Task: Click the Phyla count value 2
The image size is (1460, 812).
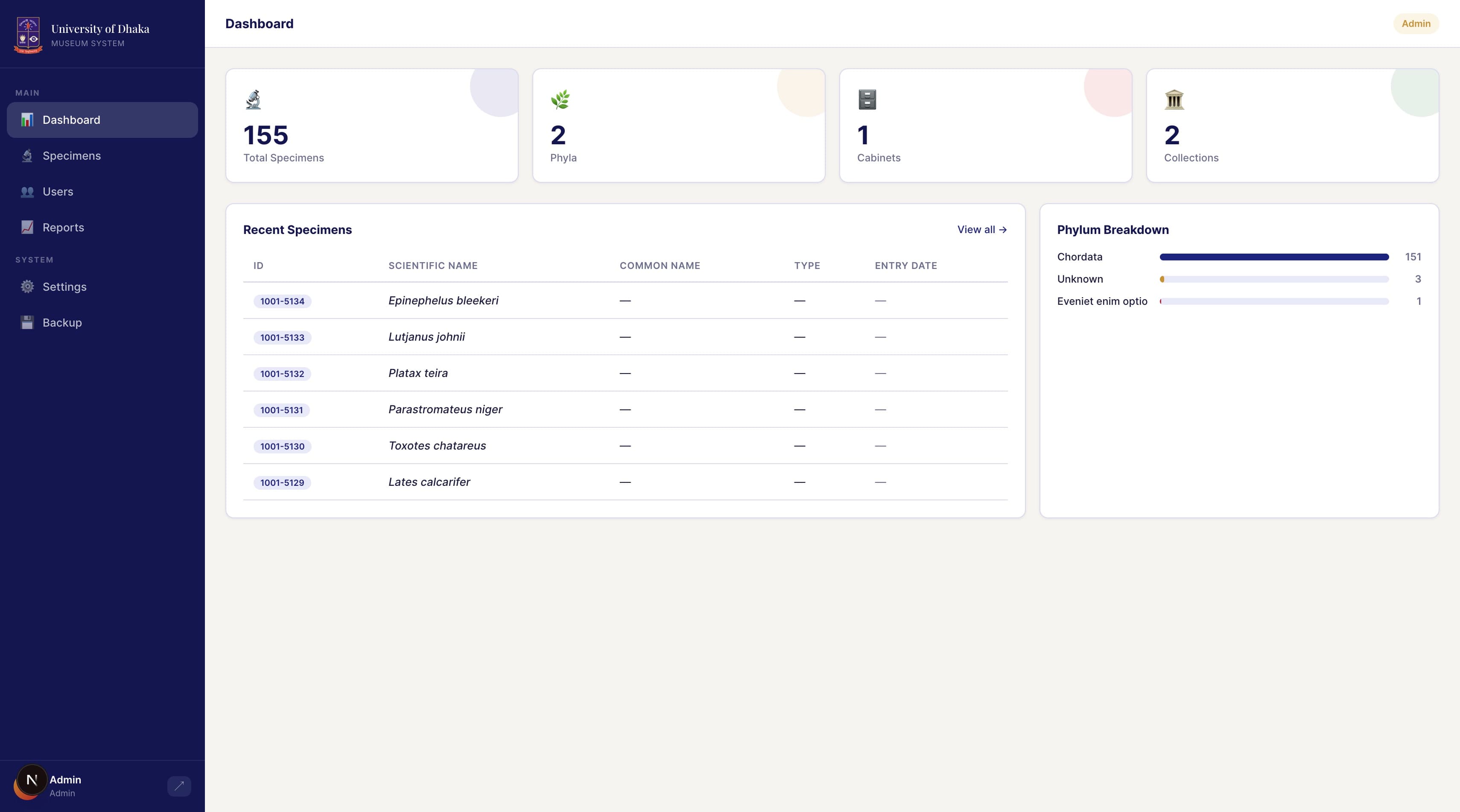Action: tap(558, 135)
